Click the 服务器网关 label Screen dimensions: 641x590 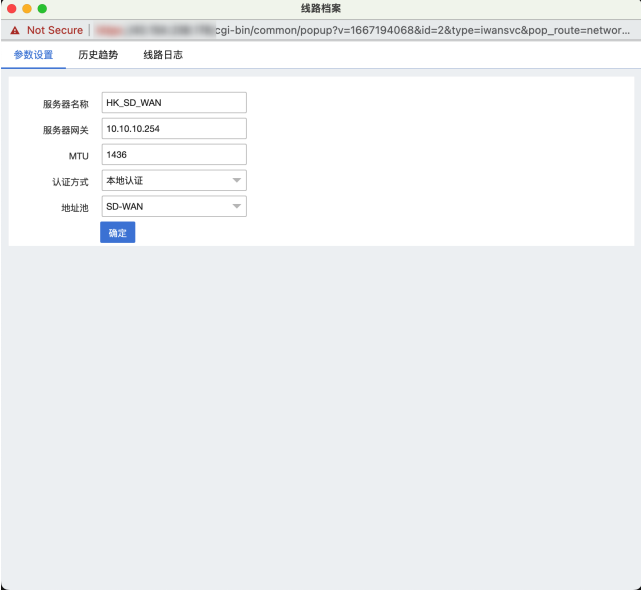pos(66,130)
